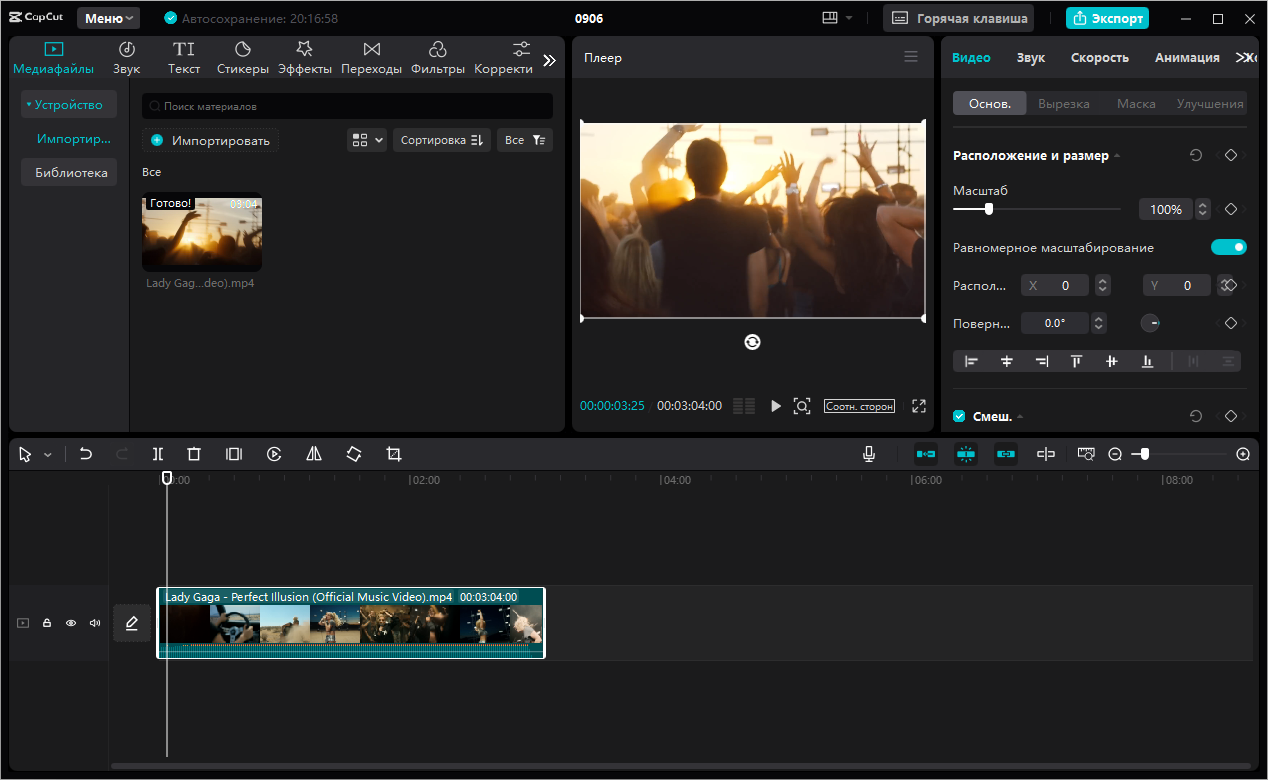Click the reset icon next to Расположение и размер
Screen dimensions: 1268x780
click(1195, 155)
